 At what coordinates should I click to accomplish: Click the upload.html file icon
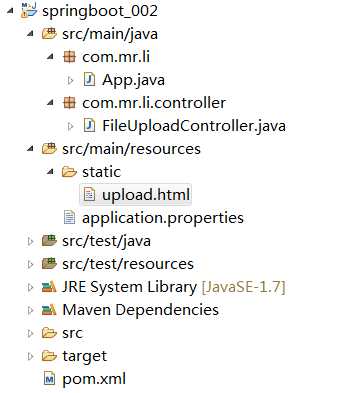[x=89, y=195]
